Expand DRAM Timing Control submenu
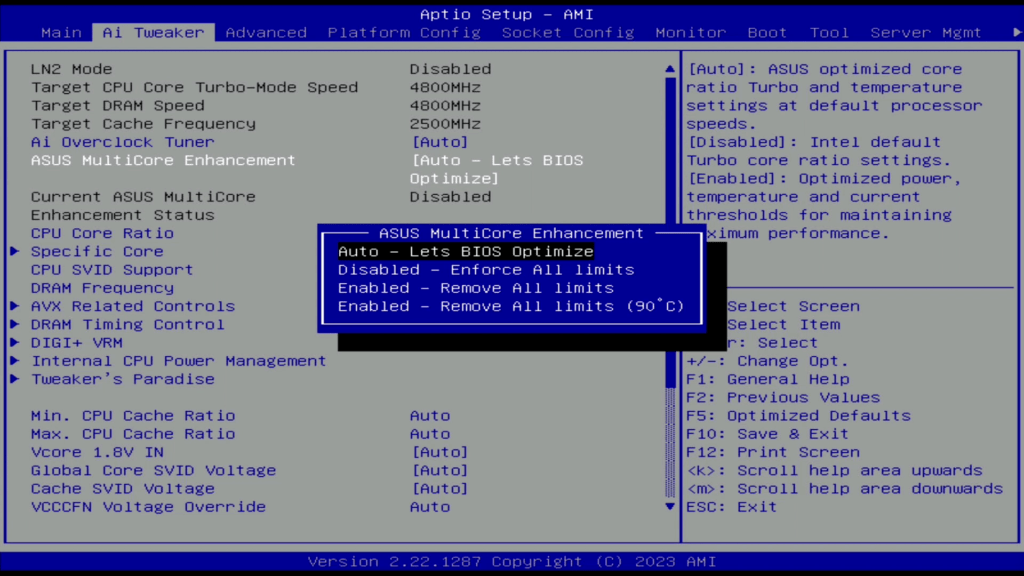1024x576 pixels. click(127, 325)
